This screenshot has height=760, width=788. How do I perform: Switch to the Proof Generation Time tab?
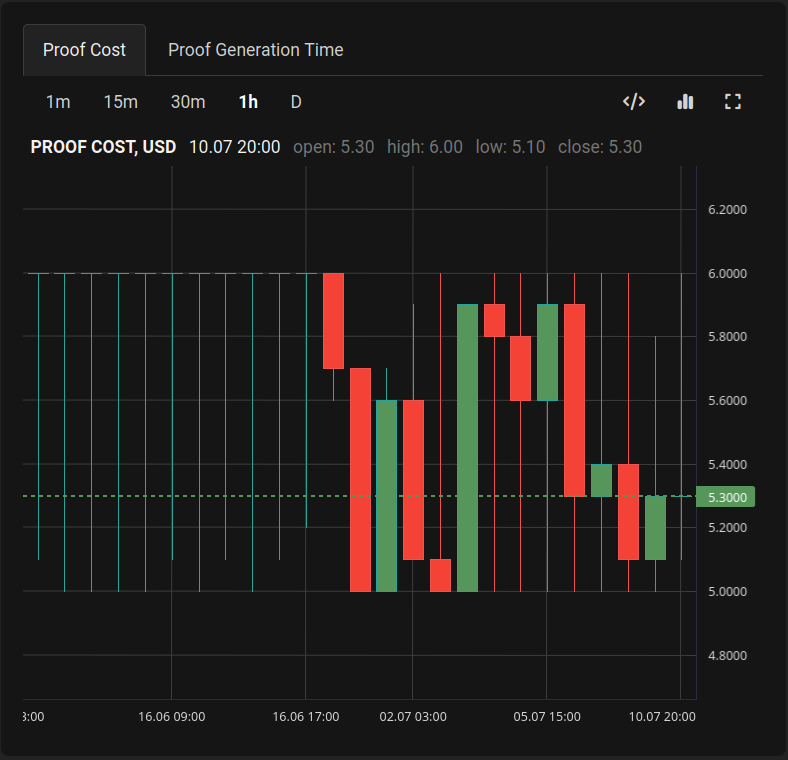click(x=255, y=50)
